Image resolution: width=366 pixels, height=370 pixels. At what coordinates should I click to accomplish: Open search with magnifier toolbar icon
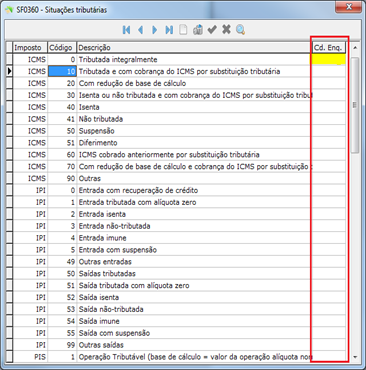pos(240,30)
